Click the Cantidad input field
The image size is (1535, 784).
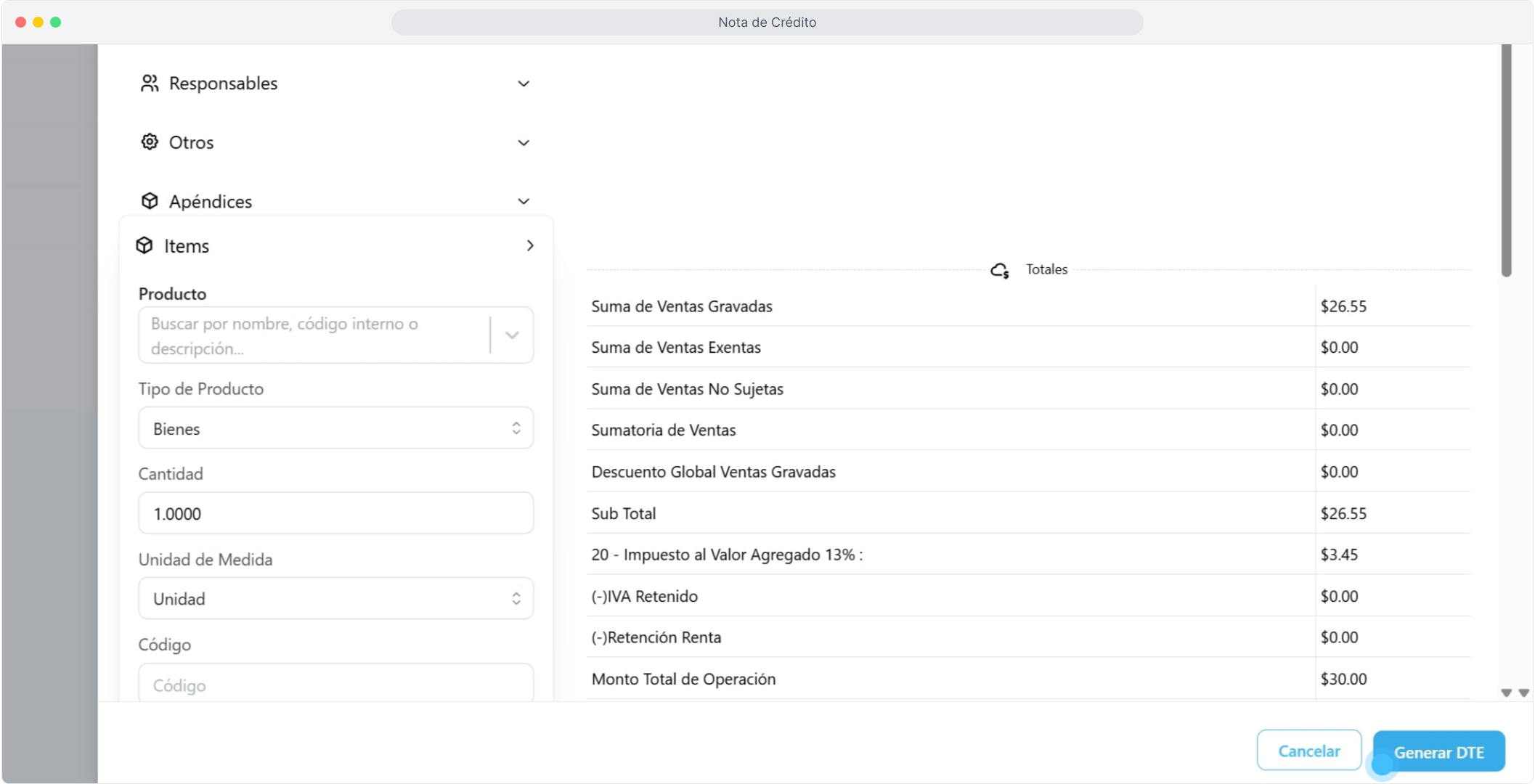coord(335,514)
